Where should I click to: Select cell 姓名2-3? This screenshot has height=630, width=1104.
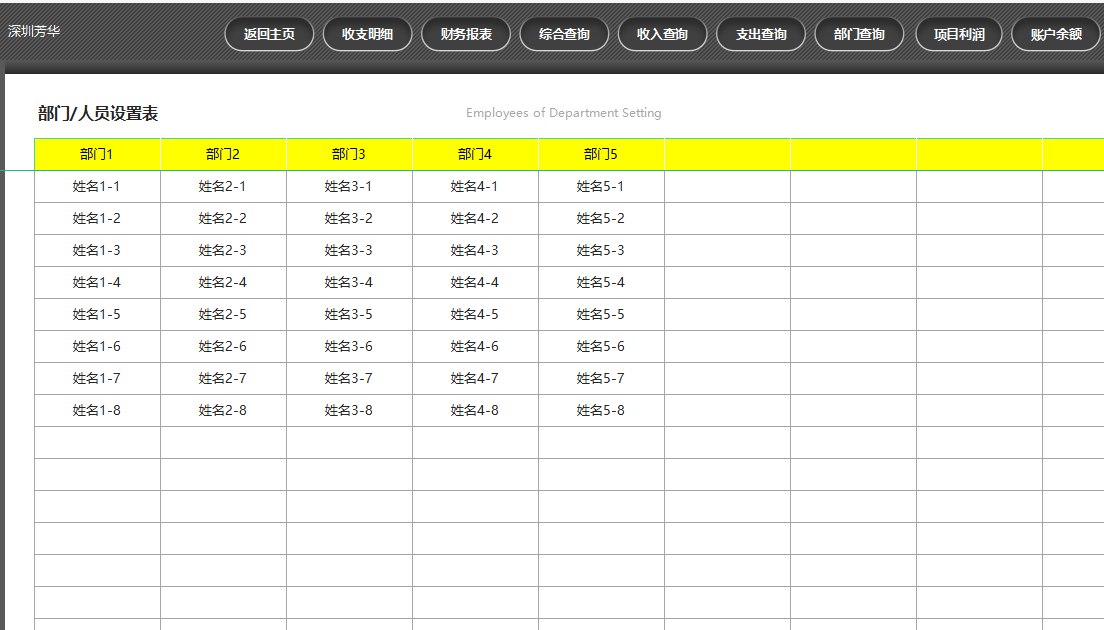[223, 251]
